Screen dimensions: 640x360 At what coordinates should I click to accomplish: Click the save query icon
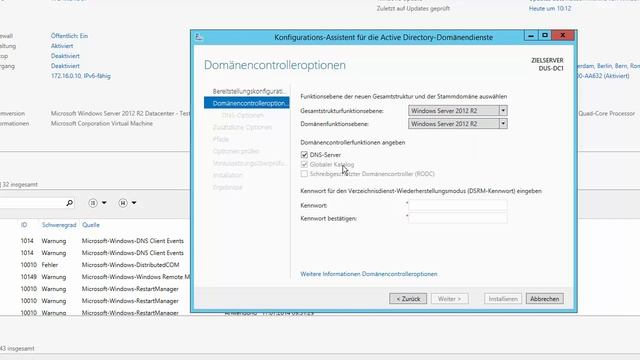point(123,203)
